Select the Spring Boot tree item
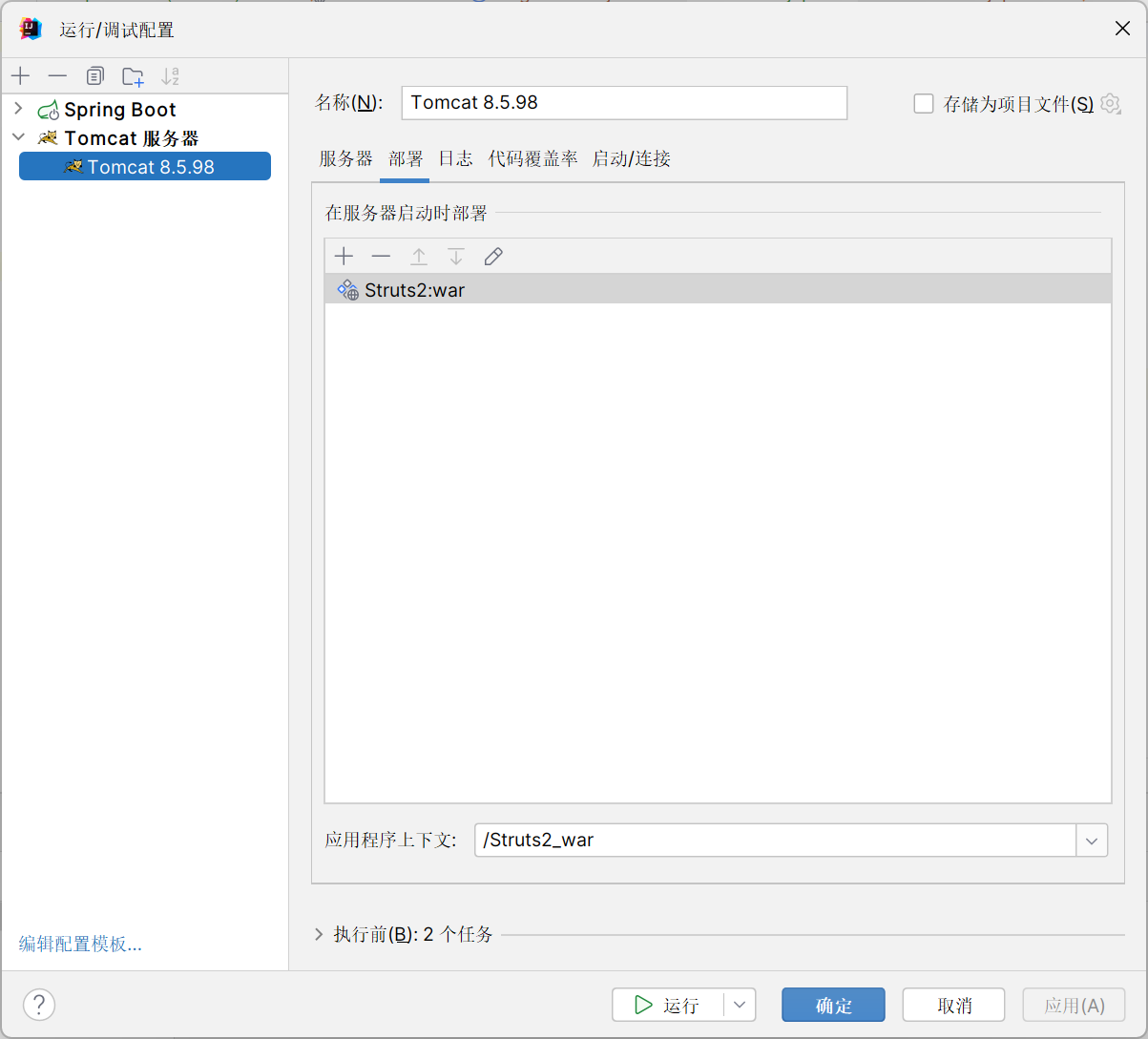 coord(120,110)
